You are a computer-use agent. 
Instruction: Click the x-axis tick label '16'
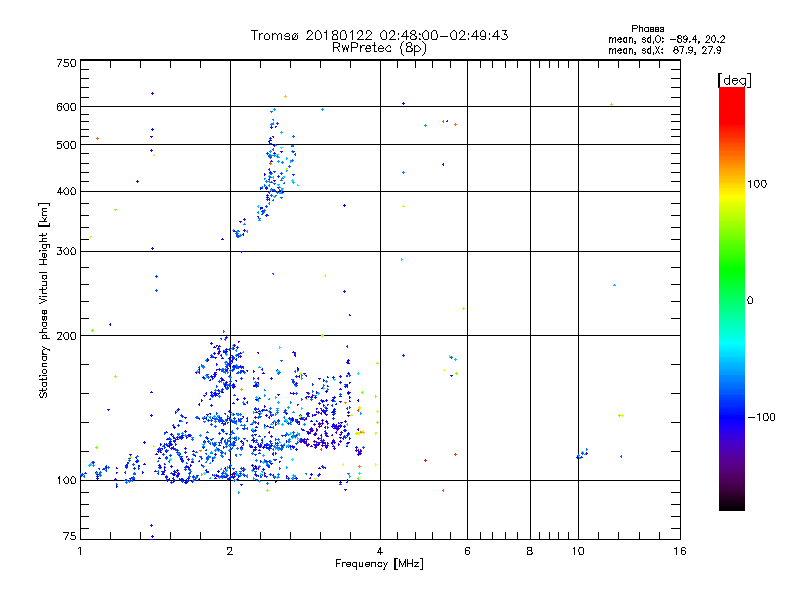point(680,551)
